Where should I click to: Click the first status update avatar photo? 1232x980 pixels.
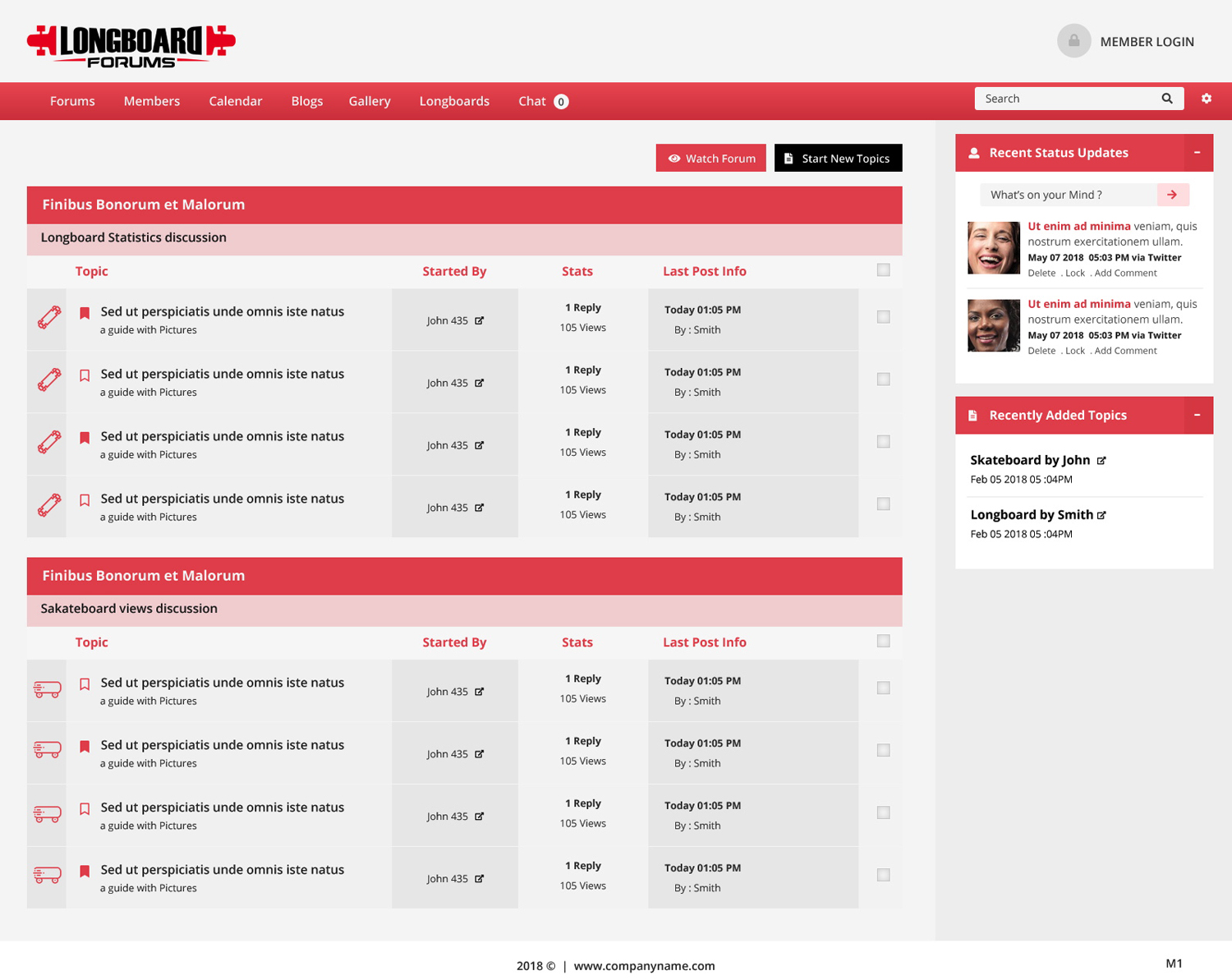pos(994,247)
